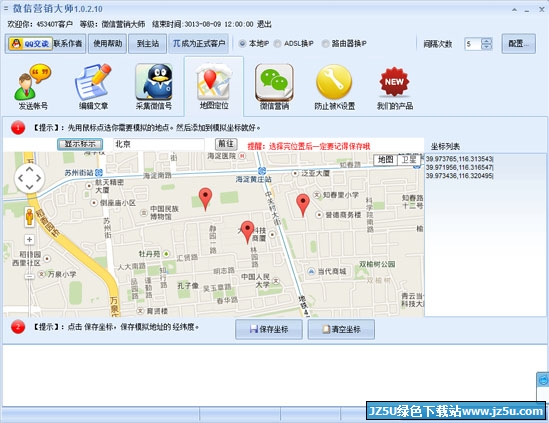Click the 显示标示 button

[80, 144]
